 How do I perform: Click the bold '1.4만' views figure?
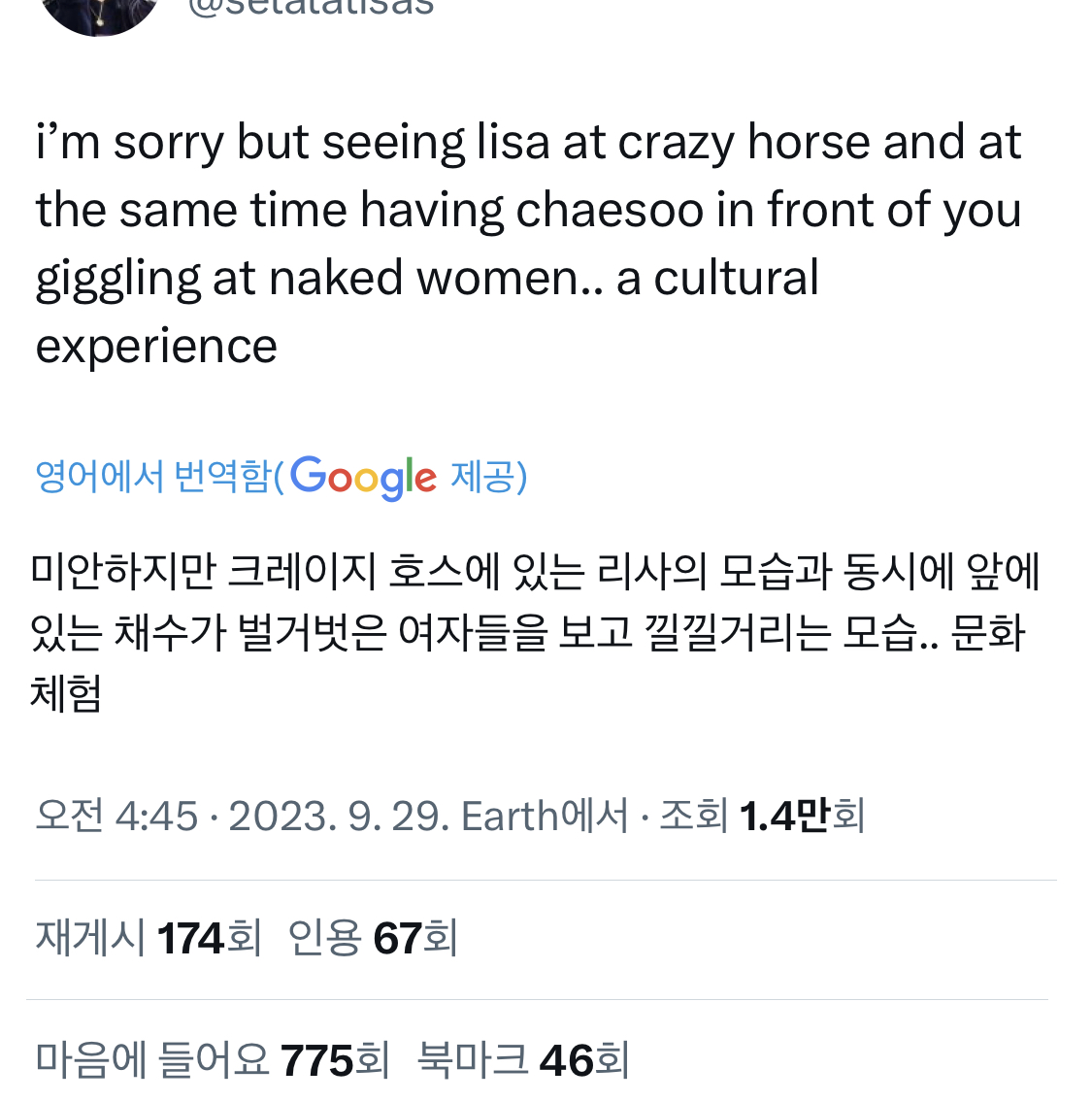[x=785, y=816]
